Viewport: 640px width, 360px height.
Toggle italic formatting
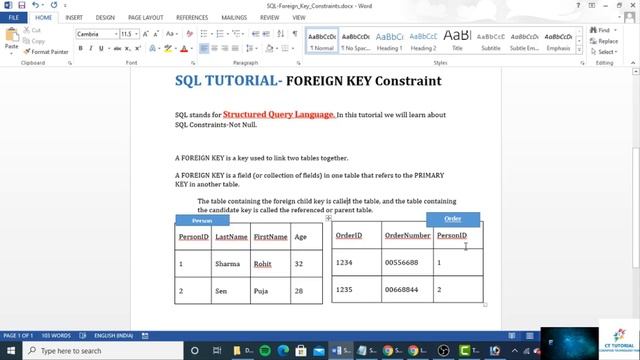pos(91,49)
